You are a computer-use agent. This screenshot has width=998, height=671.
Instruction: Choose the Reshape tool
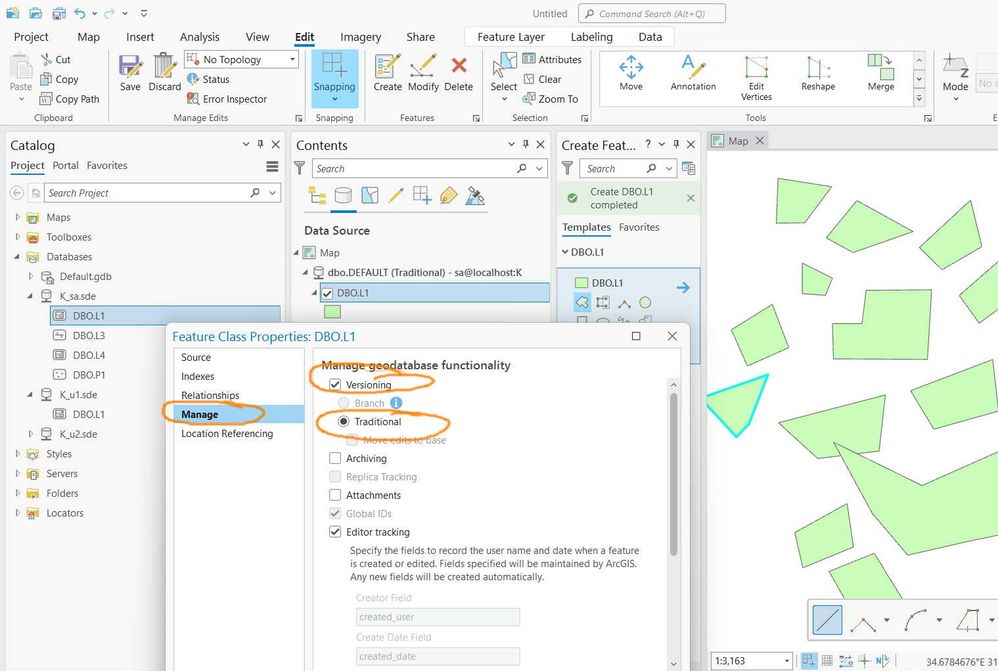tap(818, 73)
